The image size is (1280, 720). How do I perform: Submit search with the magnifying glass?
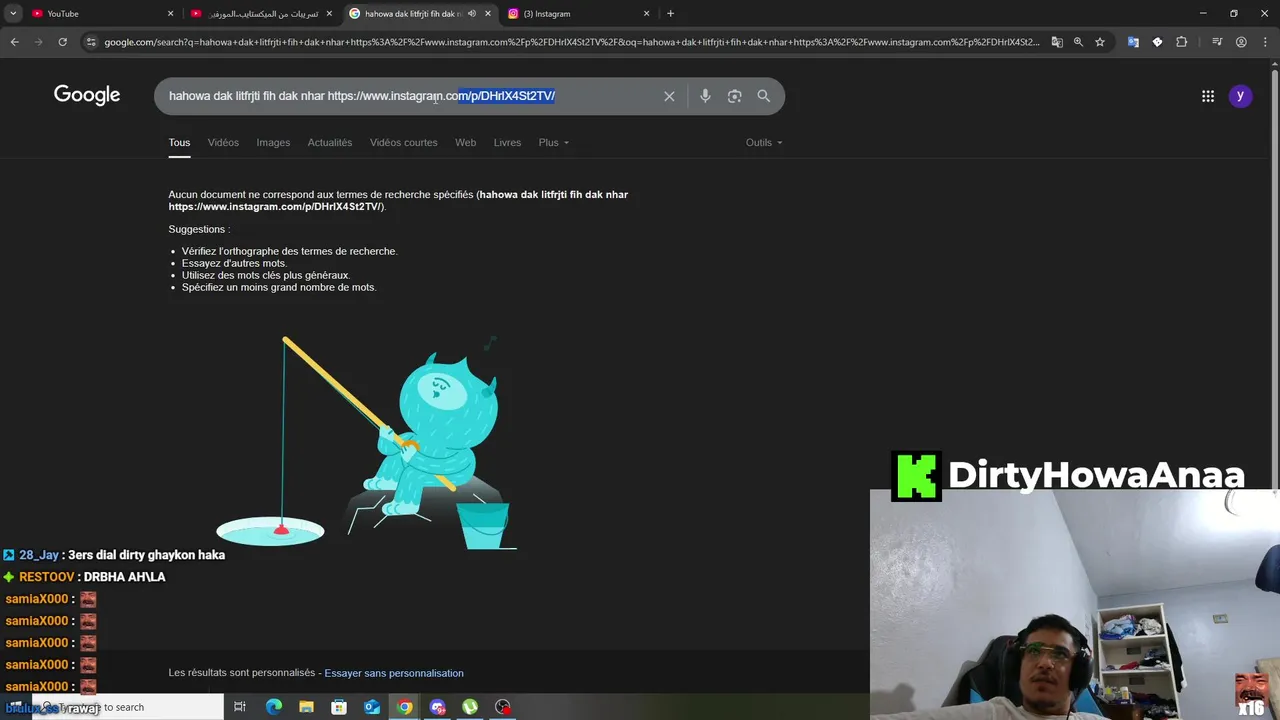pos(764,96)
